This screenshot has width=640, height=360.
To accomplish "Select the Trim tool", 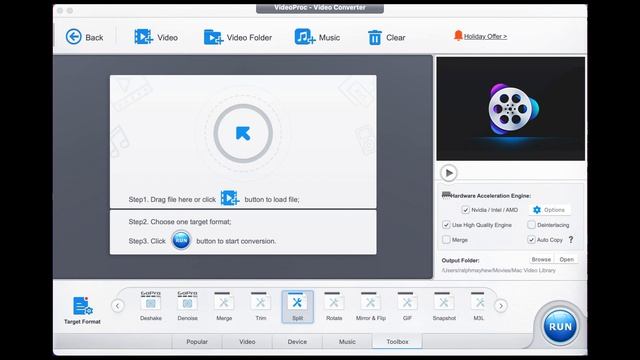I will [x=260, y=306].
